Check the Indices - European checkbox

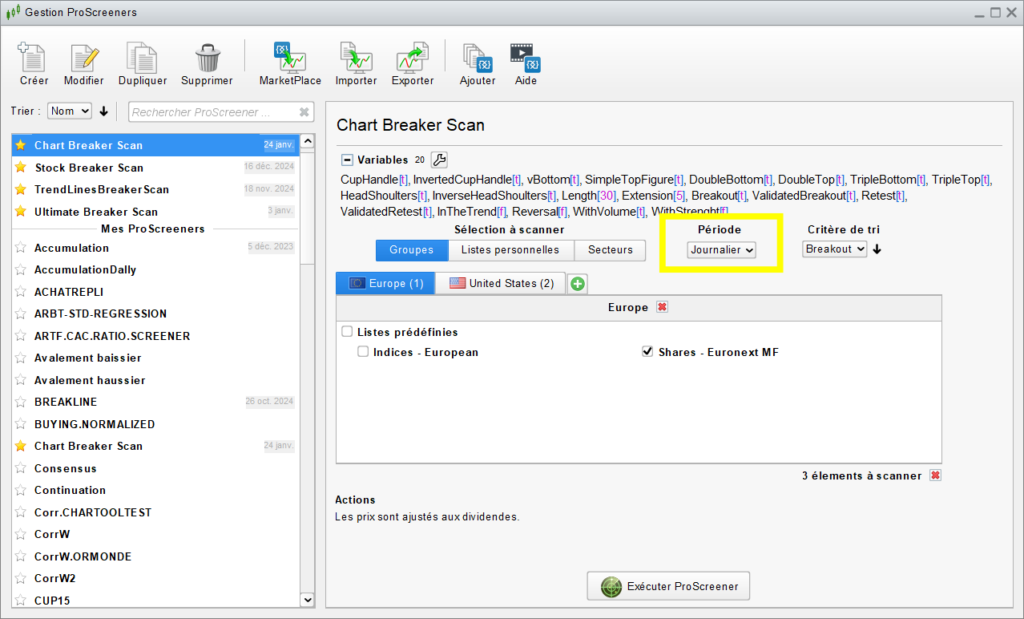(x=362, y=351)
